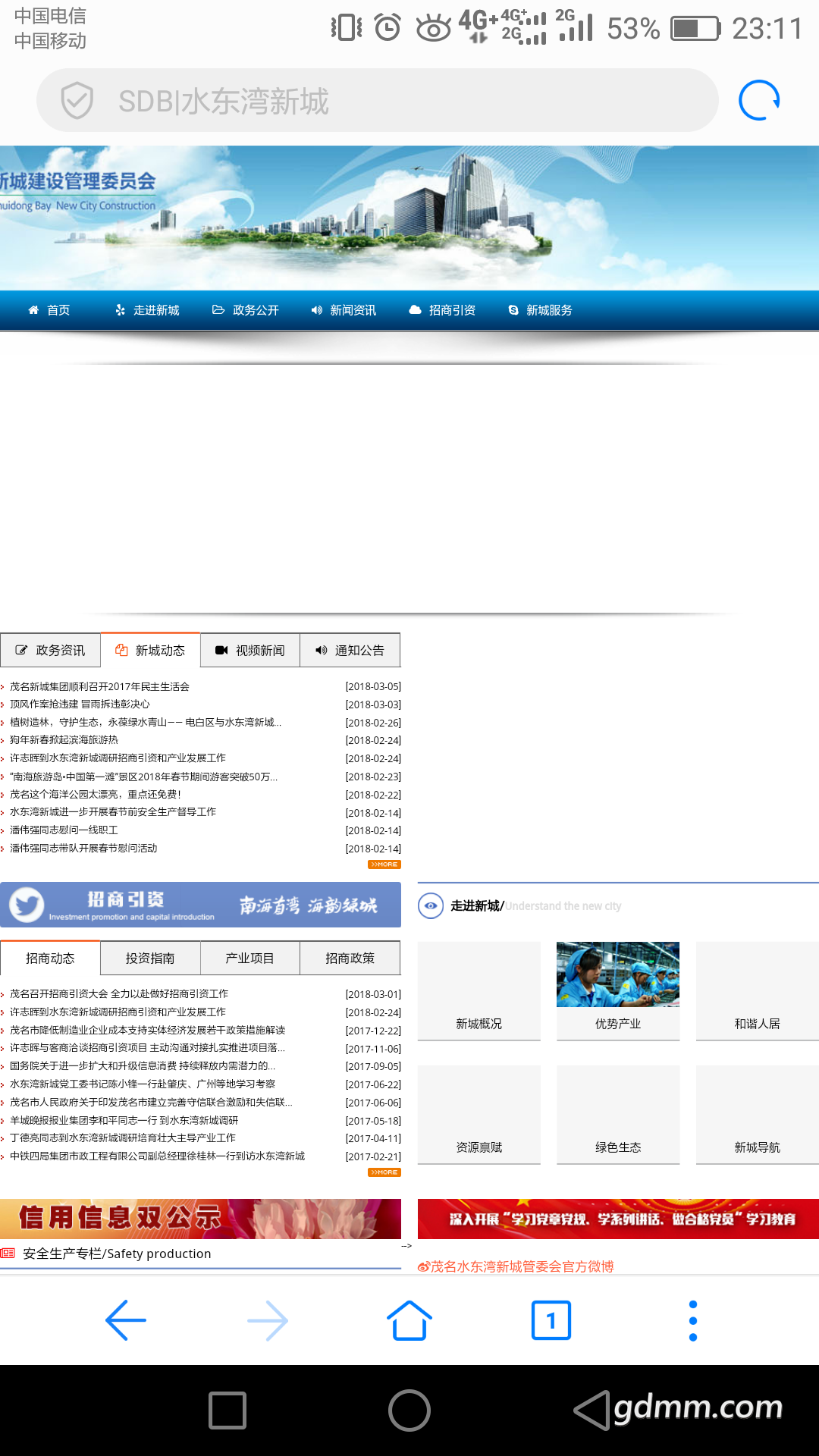Viewport: 819px width, 1456px height.
Task: Focus the address bar showing SDB|水东湾新城
Action: 377,100
